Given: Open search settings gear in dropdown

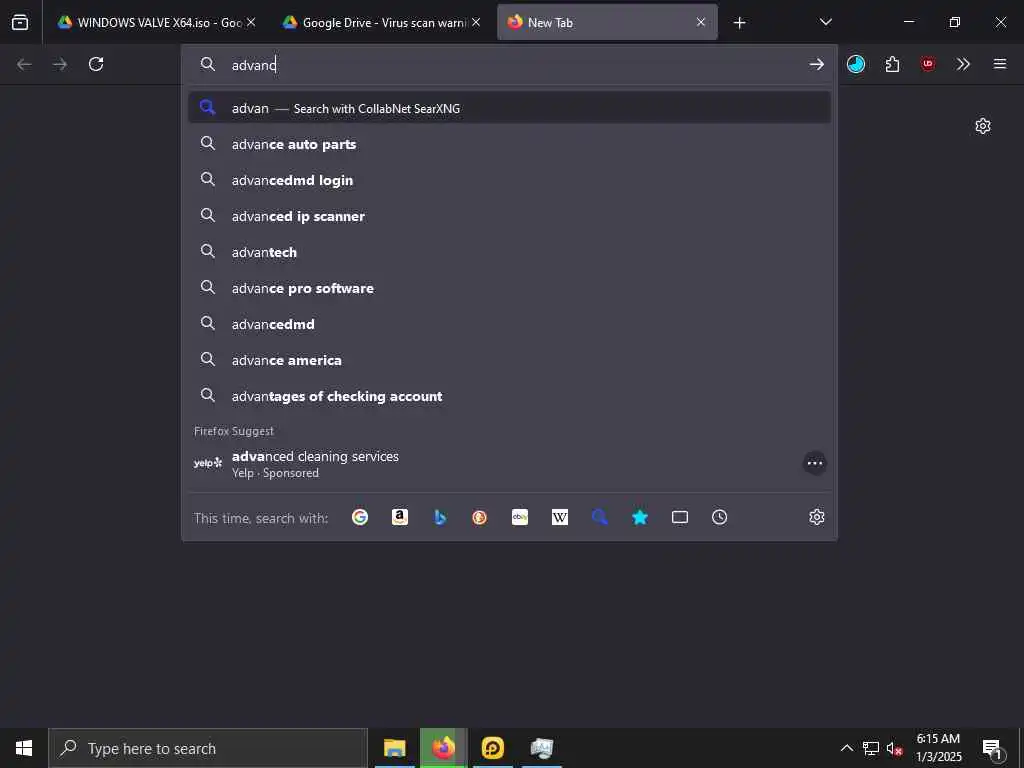Looking at the screenshot, I should tap(816, 517).
